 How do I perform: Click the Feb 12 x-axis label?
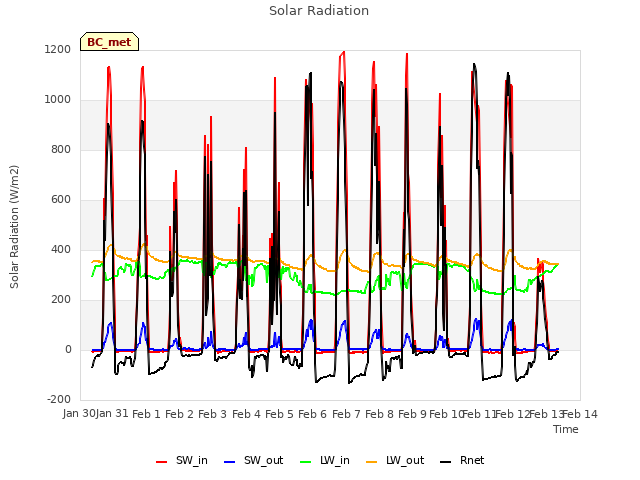[x=513, y=414]
